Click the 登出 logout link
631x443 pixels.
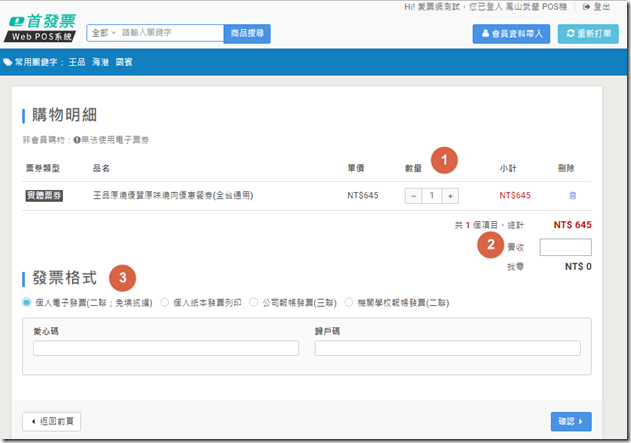(596, 7)
